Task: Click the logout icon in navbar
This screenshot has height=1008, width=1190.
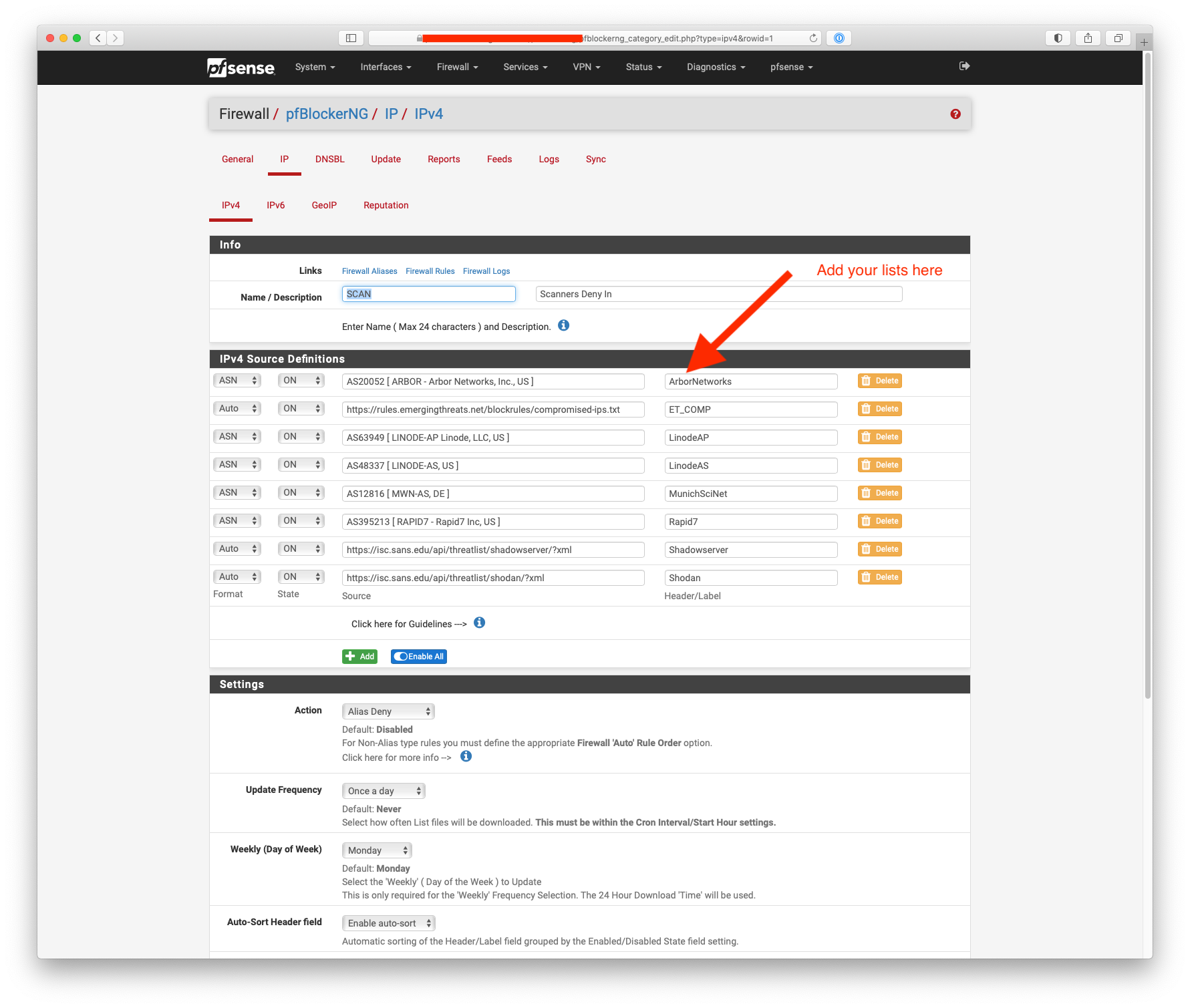Action: click(x=964, y=66)
